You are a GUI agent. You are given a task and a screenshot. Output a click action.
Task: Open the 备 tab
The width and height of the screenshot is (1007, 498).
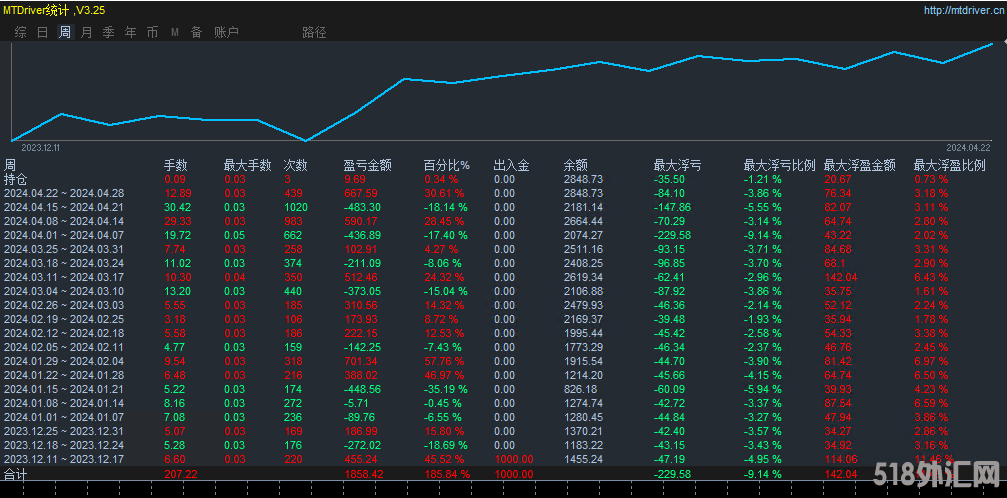(x=196, y=32)
